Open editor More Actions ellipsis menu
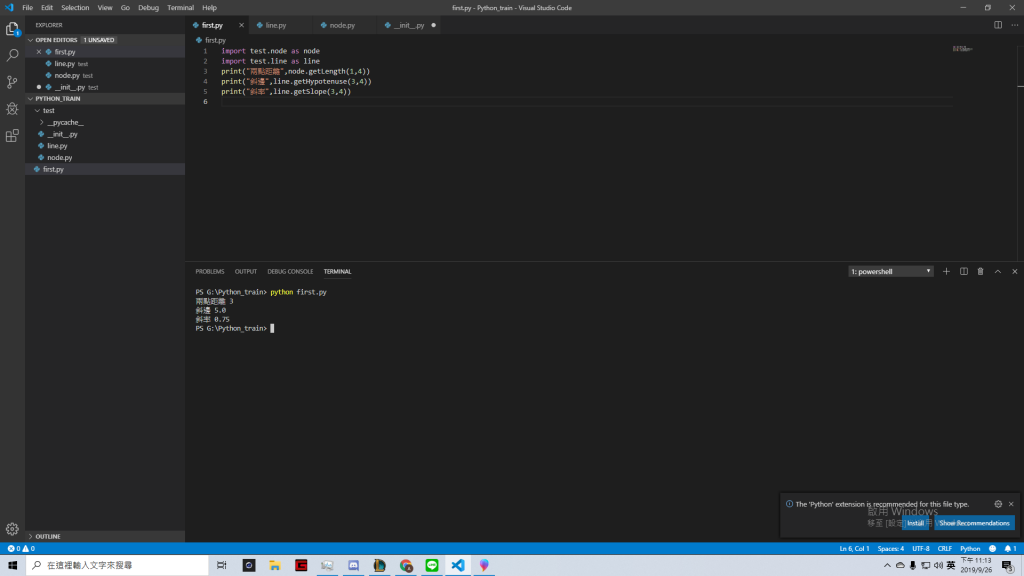The width and height of the screenshot is (1024, 576). coord(1015,25)
